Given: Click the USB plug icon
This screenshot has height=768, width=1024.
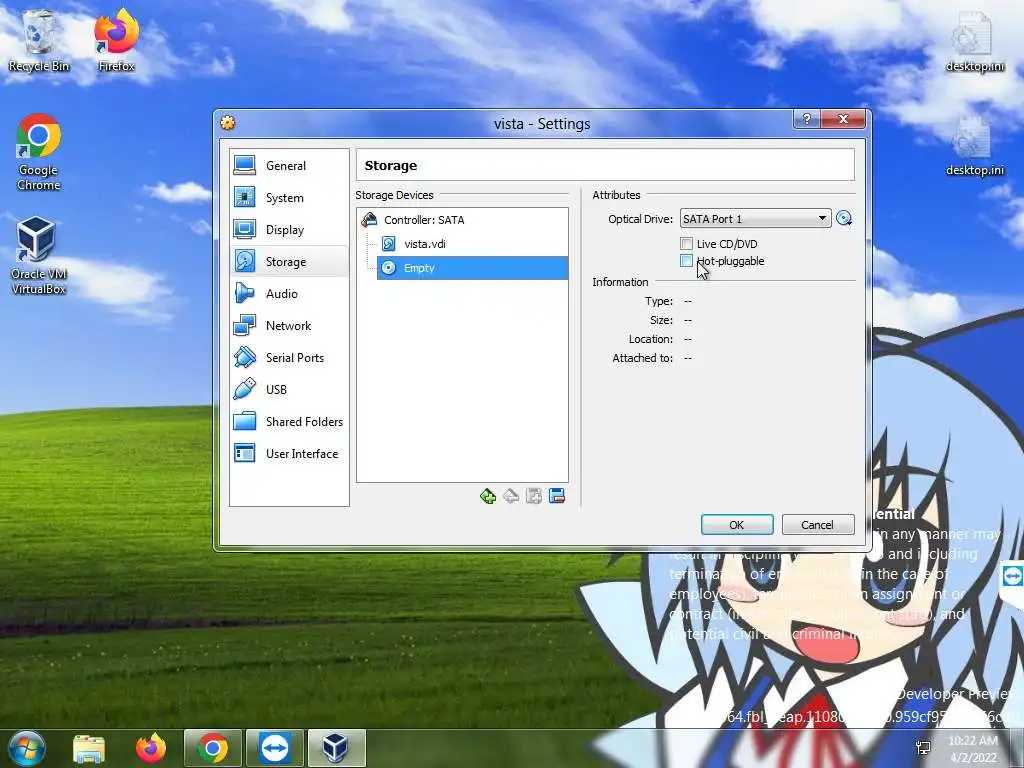Looking at the screenshot, I should tap(245, 389).
